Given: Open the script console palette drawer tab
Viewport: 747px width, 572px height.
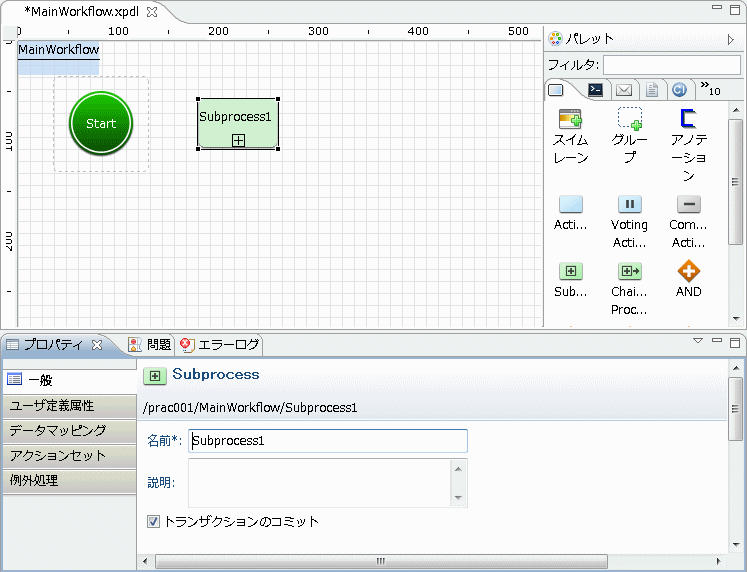Looking at the screenshot, I should 595,90.
